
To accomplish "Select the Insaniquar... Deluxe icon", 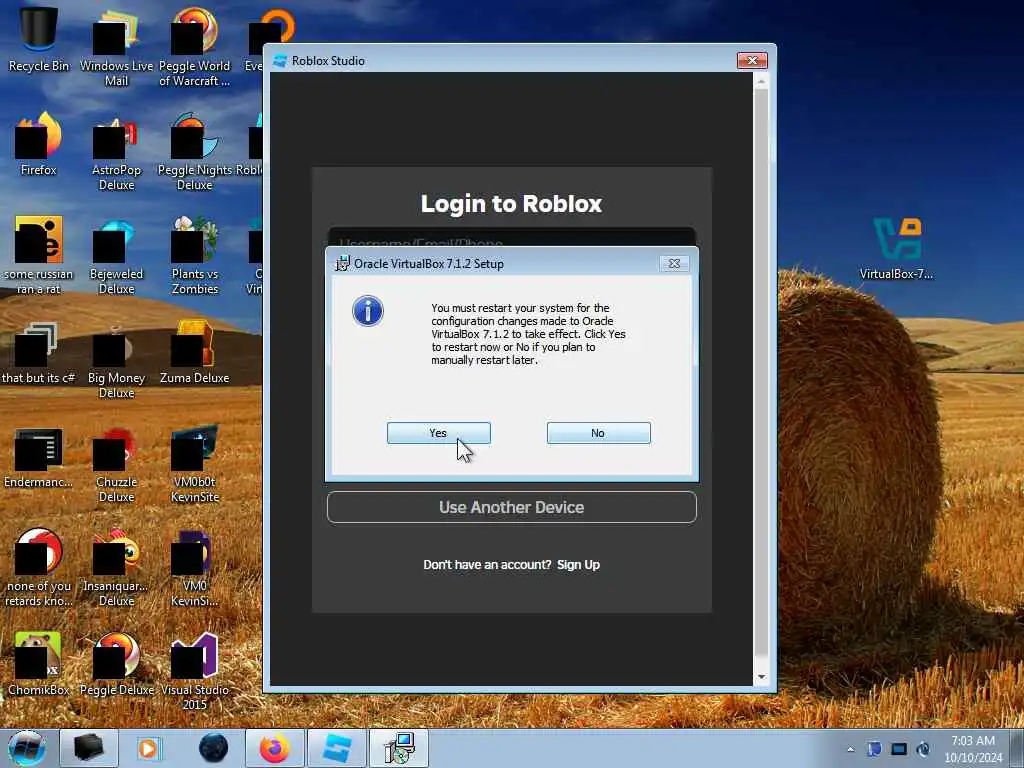I will click(x=116, y=567).
